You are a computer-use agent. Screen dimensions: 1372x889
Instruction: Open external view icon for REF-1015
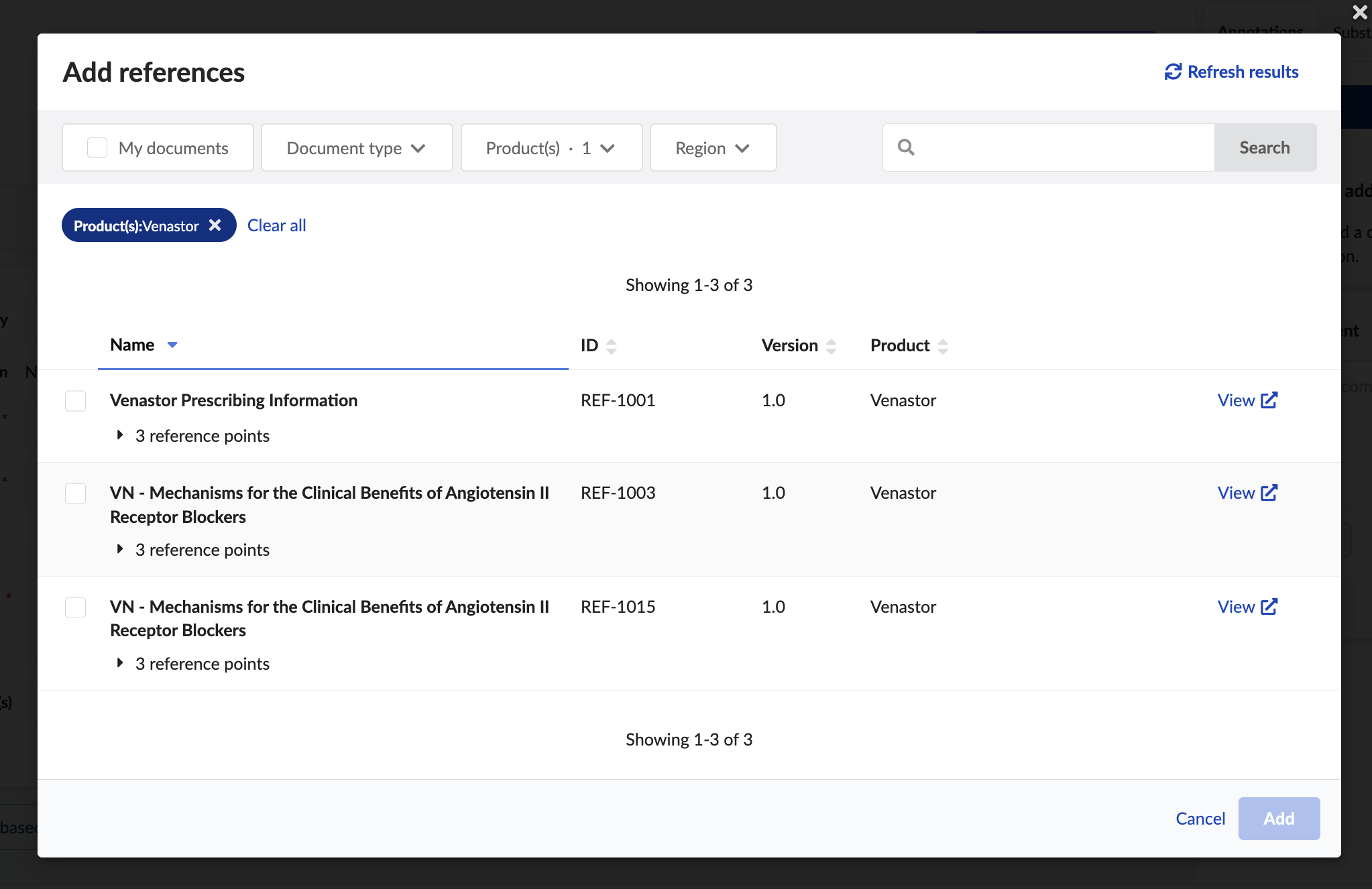tap(1269, 607)
